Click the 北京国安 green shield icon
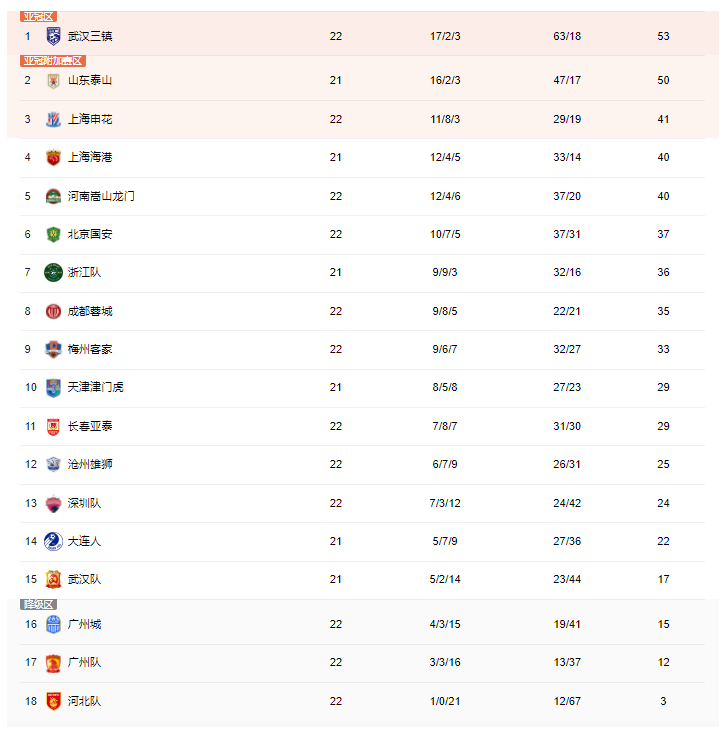The height and width of the screenshot is (730, 728). [x=54, y=234]
